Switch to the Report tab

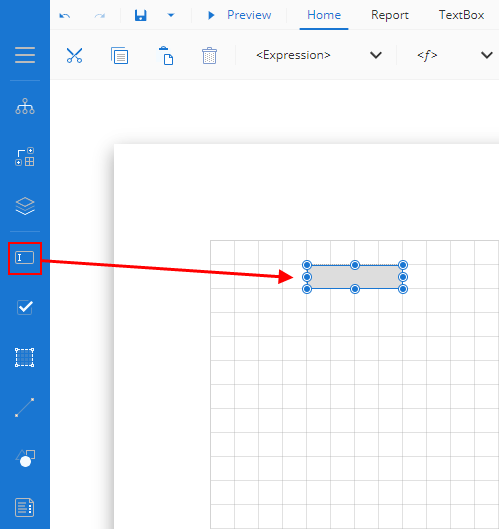pos(390,15)
